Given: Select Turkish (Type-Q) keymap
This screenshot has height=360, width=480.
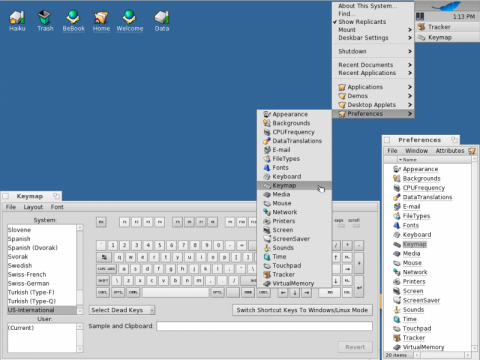Looking at the screenshot, I should (42, 301).
